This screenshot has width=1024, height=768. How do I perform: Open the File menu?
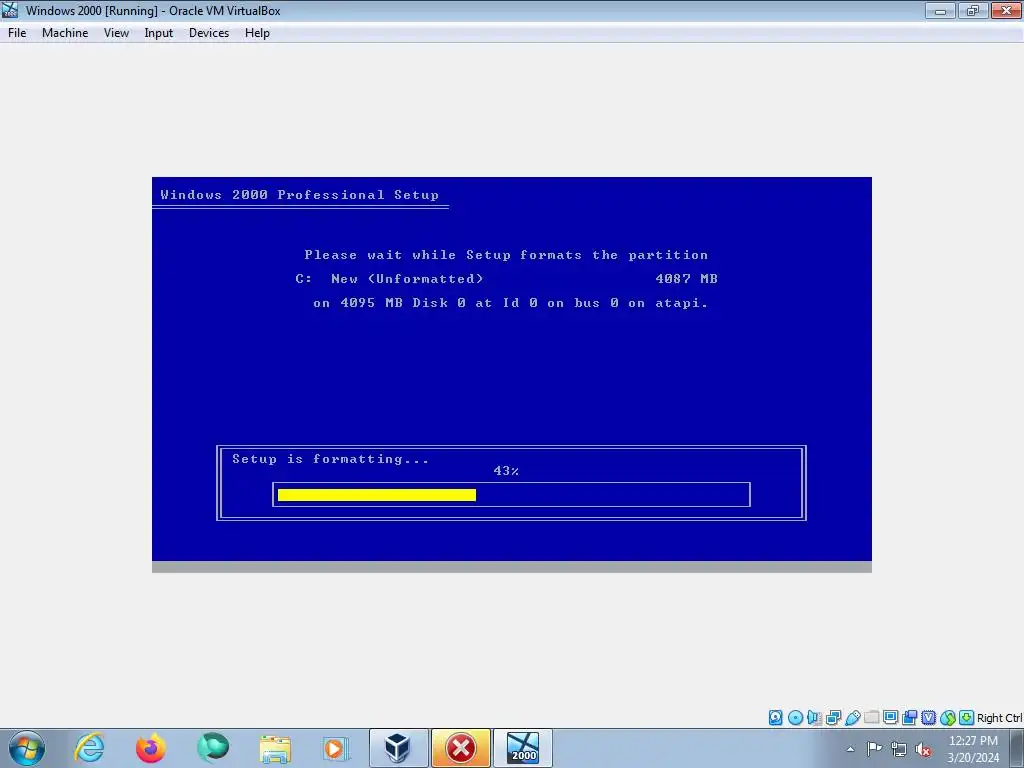[x=17, y=33]
